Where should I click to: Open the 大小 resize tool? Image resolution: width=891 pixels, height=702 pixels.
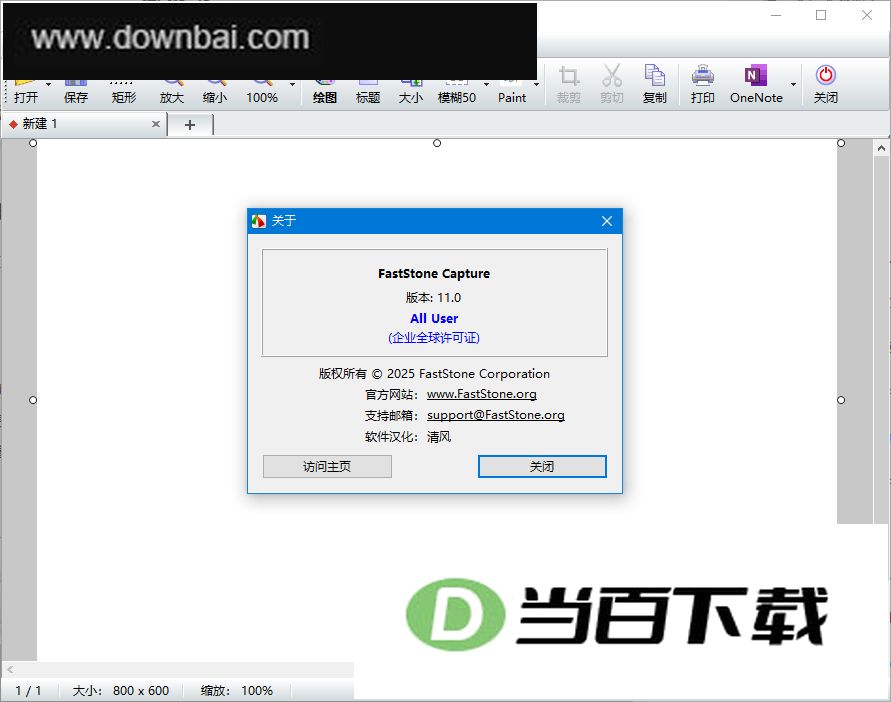point(411,91)
